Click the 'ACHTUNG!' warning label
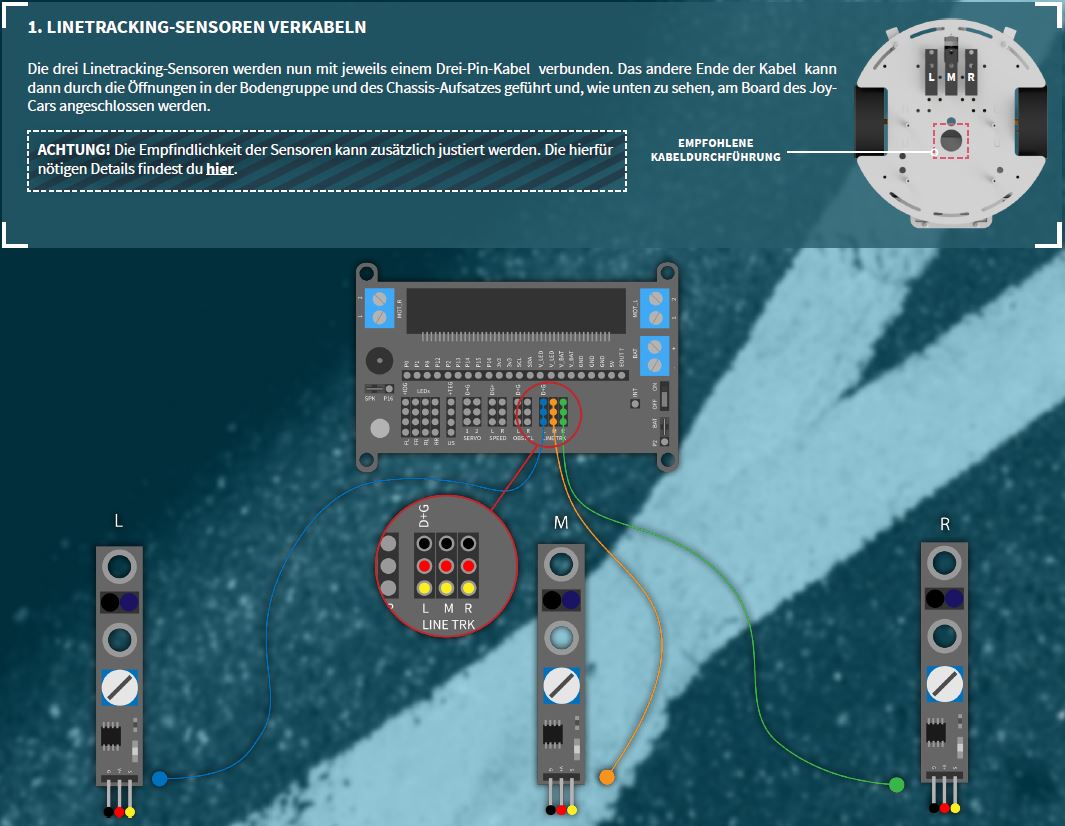 click(73, 149)
